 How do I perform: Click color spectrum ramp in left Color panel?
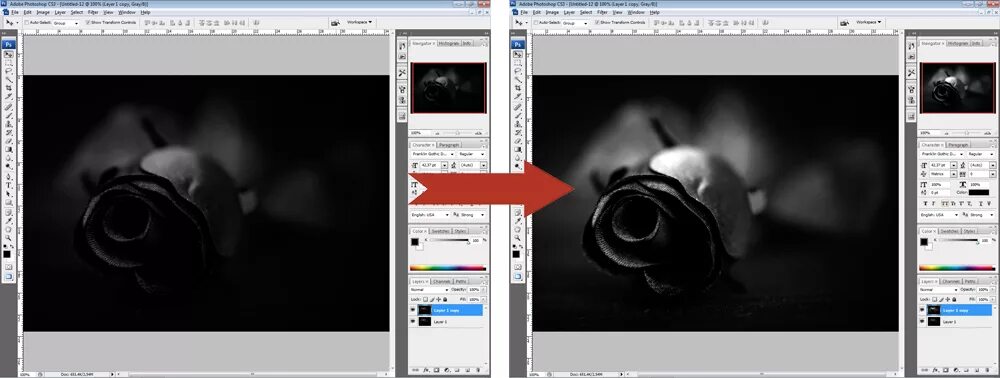coord(448,268)
